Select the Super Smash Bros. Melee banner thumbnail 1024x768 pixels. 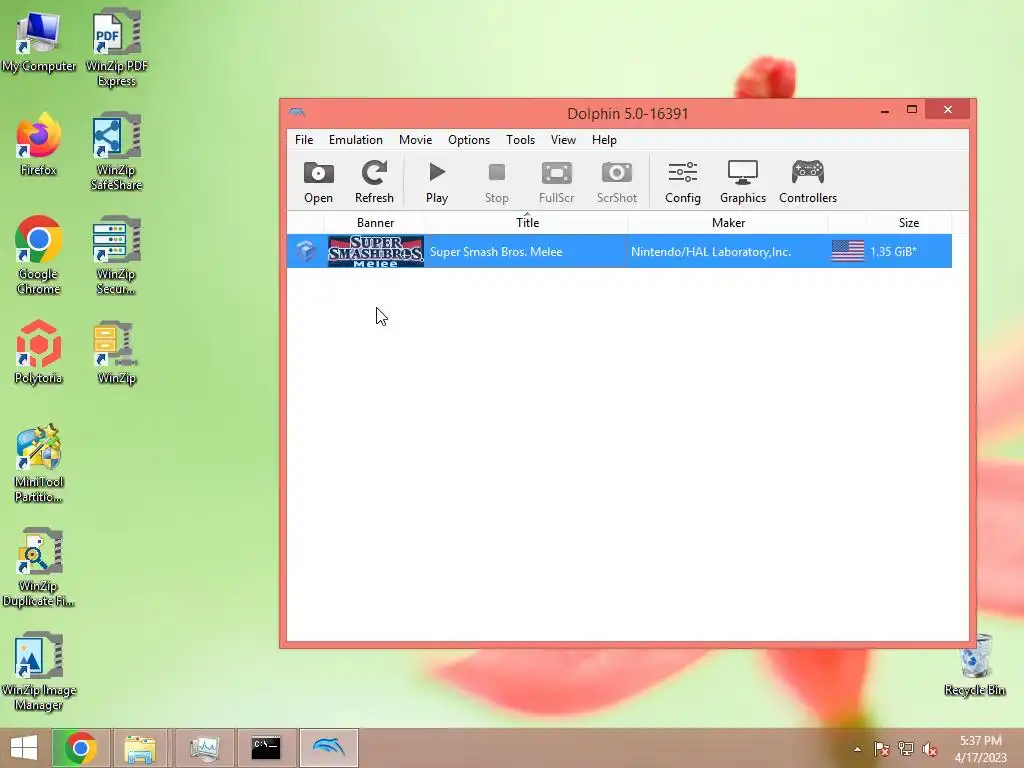coord(376,251)
